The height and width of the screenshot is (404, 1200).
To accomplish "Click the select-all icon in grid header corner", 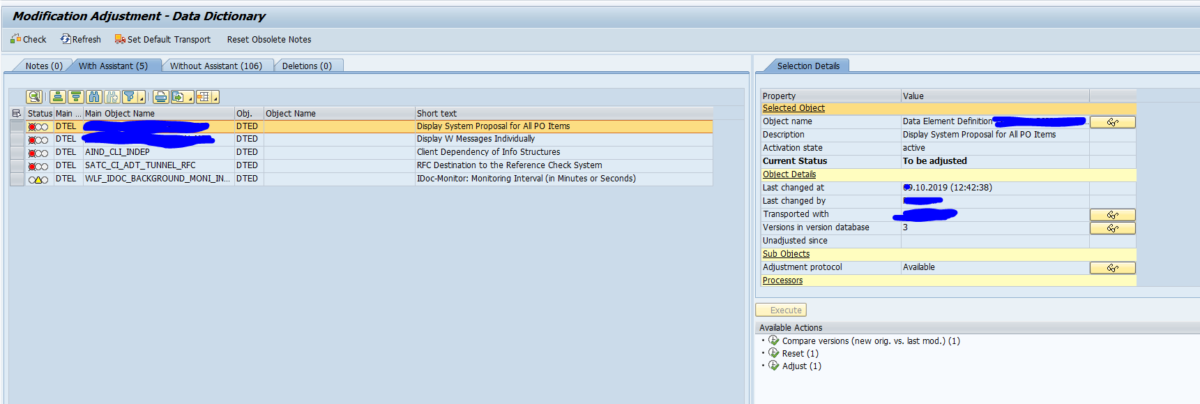I will coord(16,114).
